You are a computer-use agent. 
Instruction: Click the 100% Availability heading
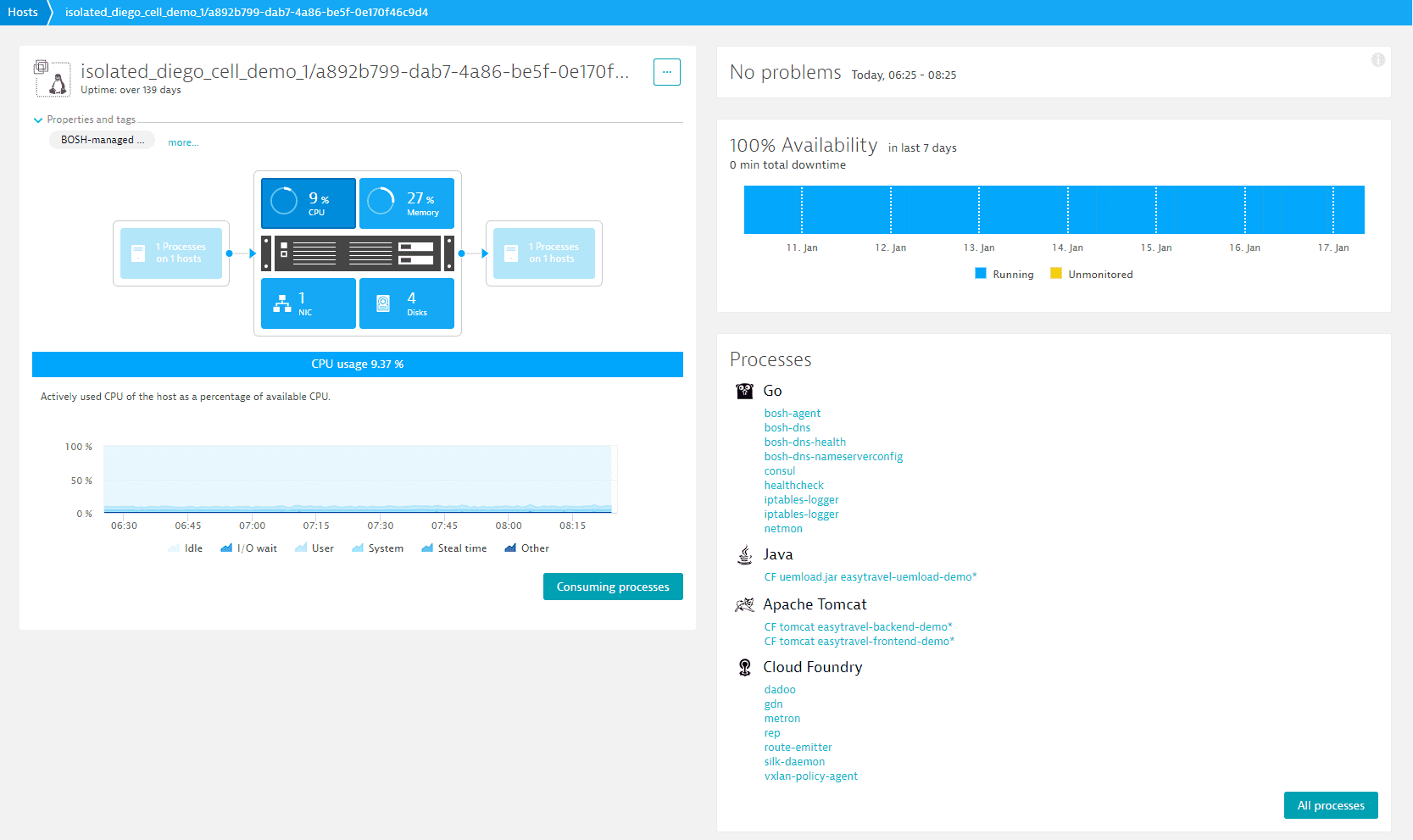(x=804, y=146)
